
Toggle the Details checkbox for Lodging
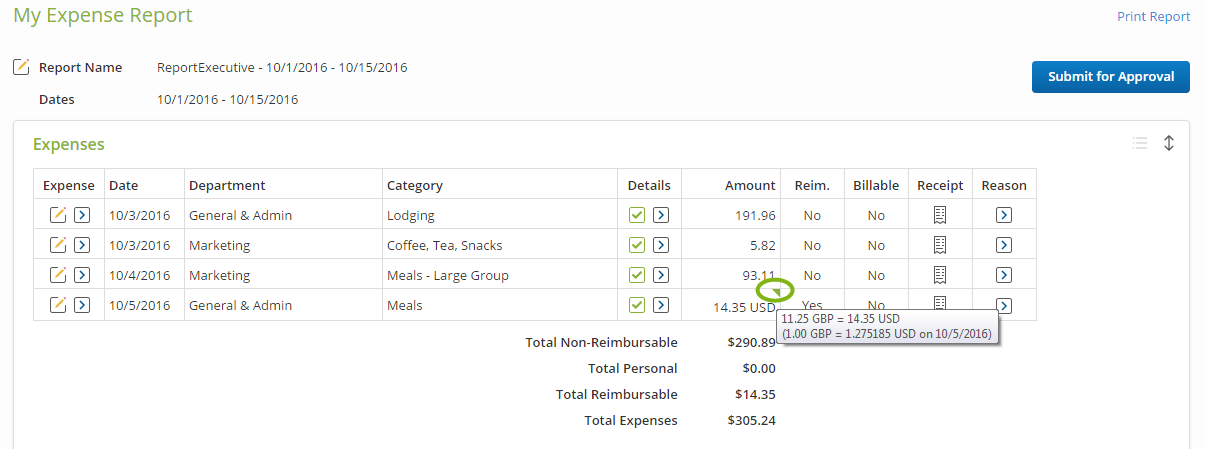tap(637, 215)
